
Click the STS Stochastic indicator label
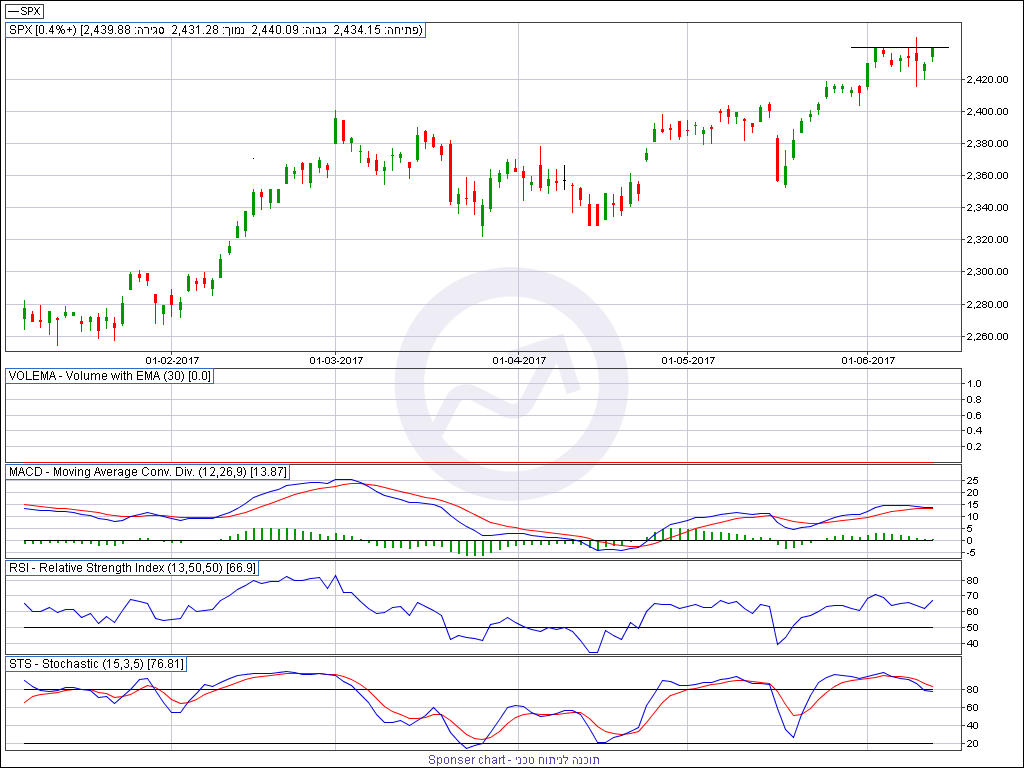[96, 664]
